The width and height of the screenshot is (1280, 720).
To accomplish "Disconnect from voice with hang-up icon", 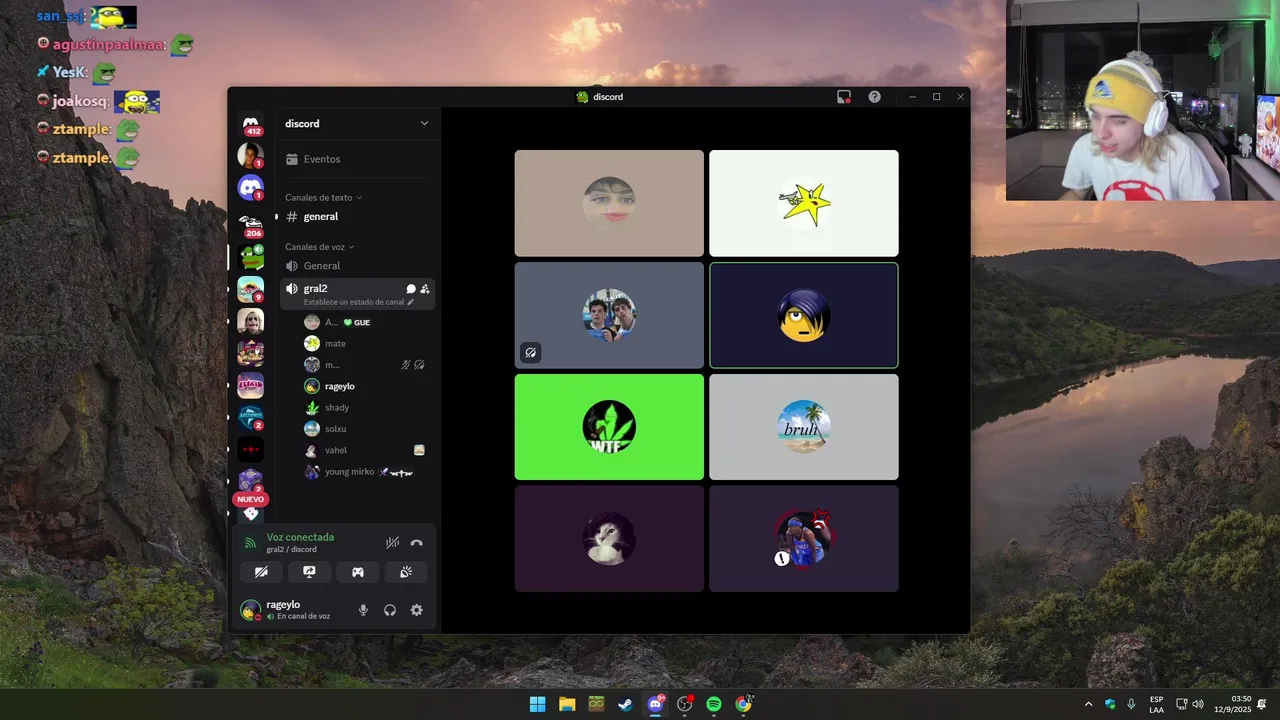I will coord(417,543).
